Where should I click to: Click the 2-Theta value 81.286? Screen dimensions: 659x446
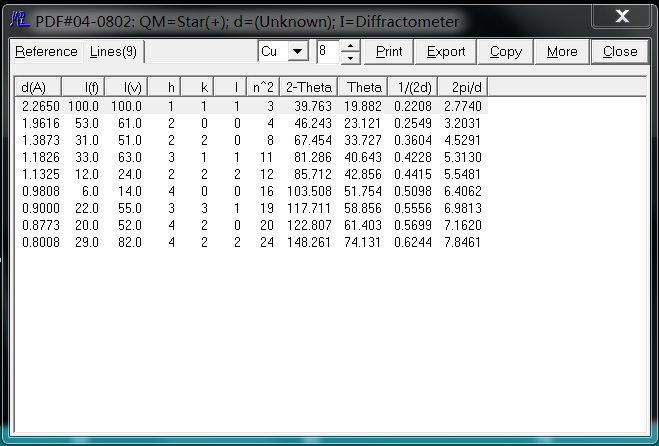tap(313, 157)
